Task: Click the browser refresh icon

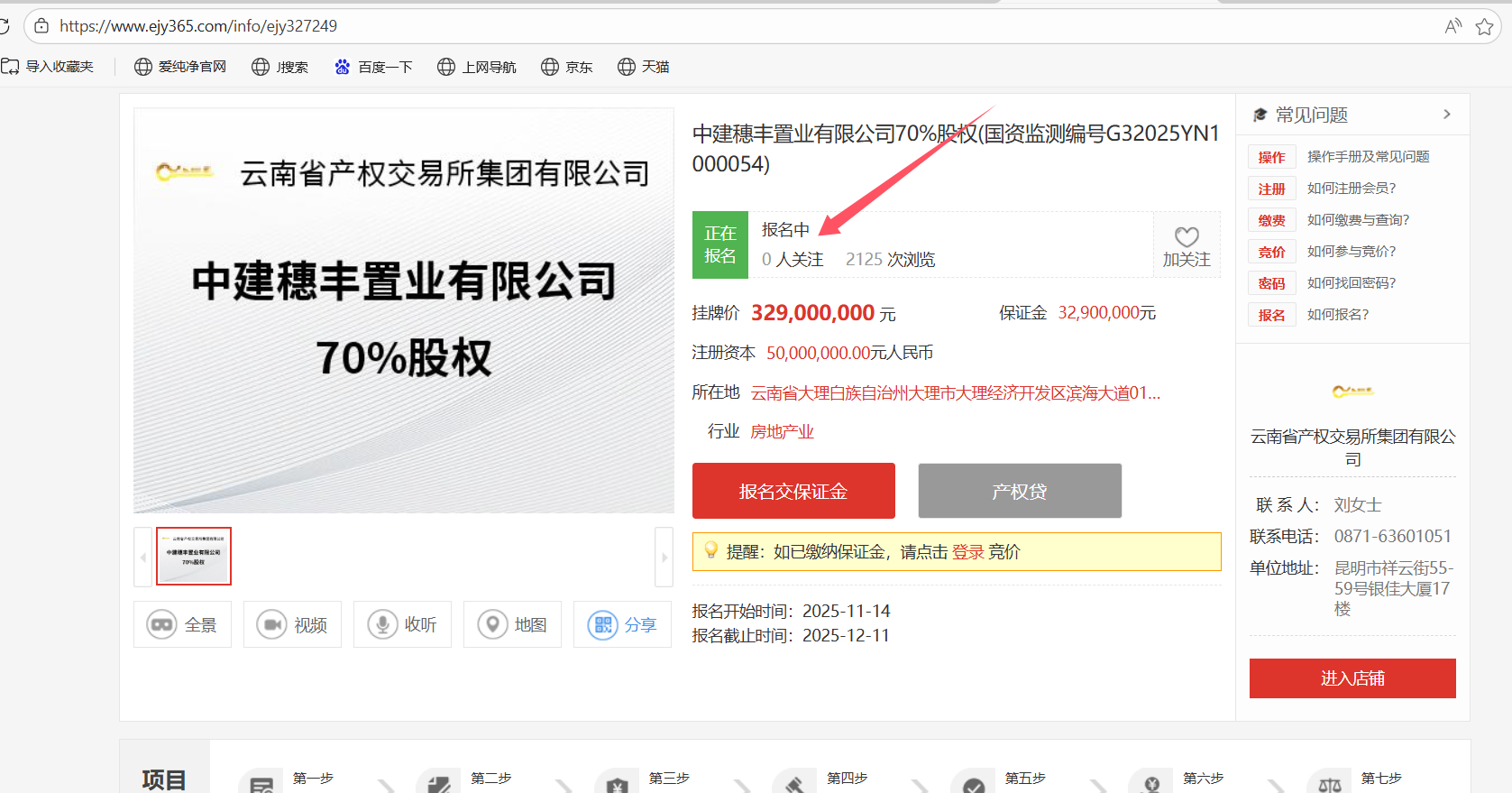Action: tap(4, 26)
